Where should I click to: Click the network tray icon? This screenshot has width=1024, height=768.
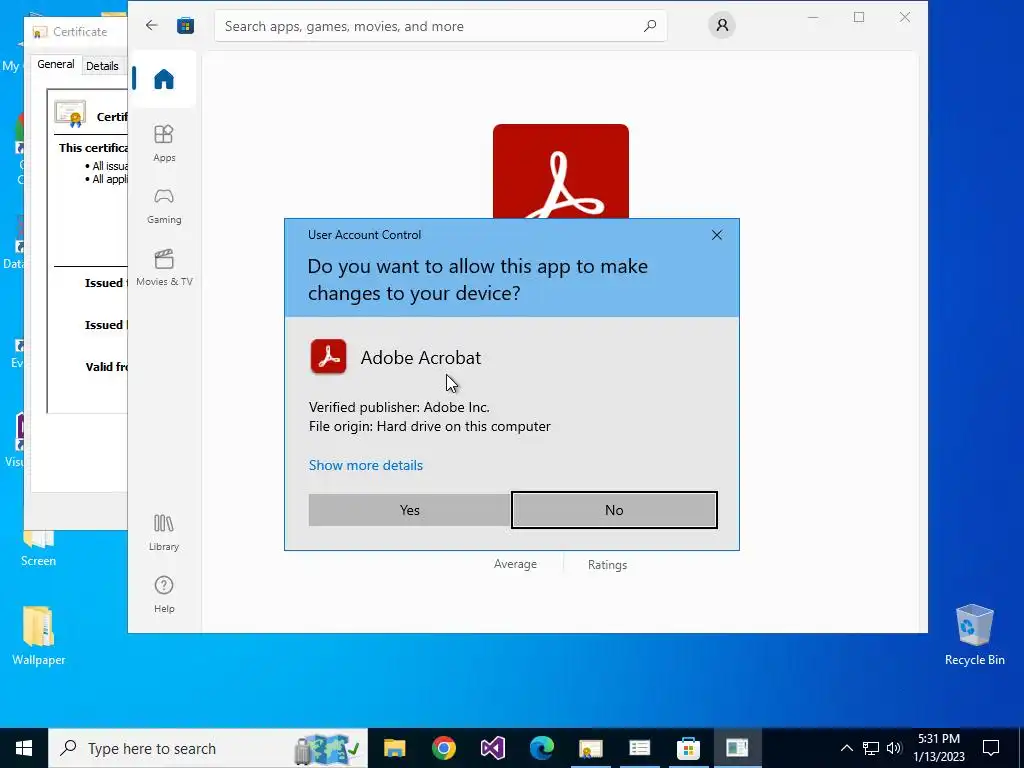pyautogui.click(x=871, y=748)
